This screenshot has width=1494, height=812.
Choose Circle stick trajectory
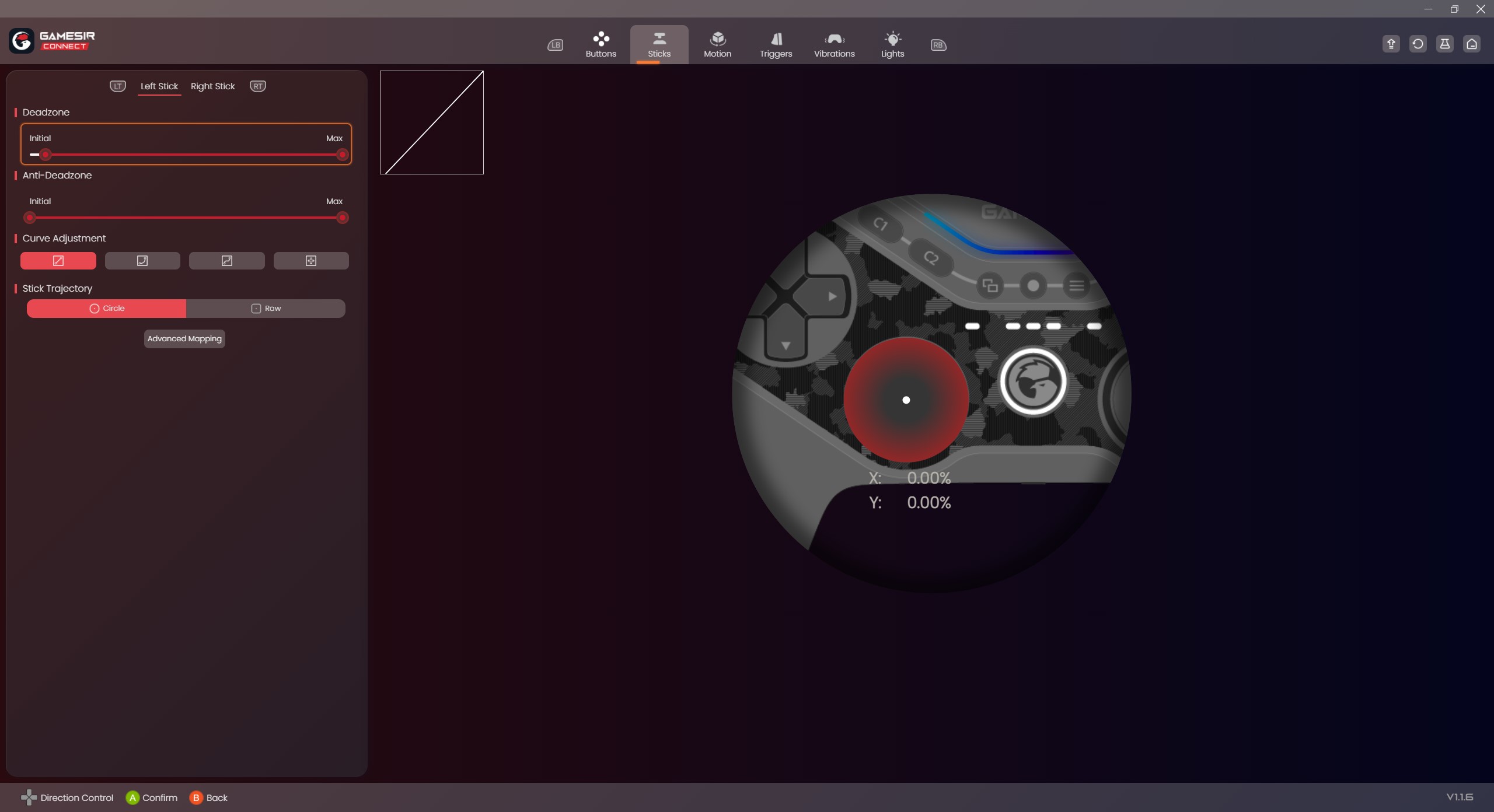tap(107, 309)
